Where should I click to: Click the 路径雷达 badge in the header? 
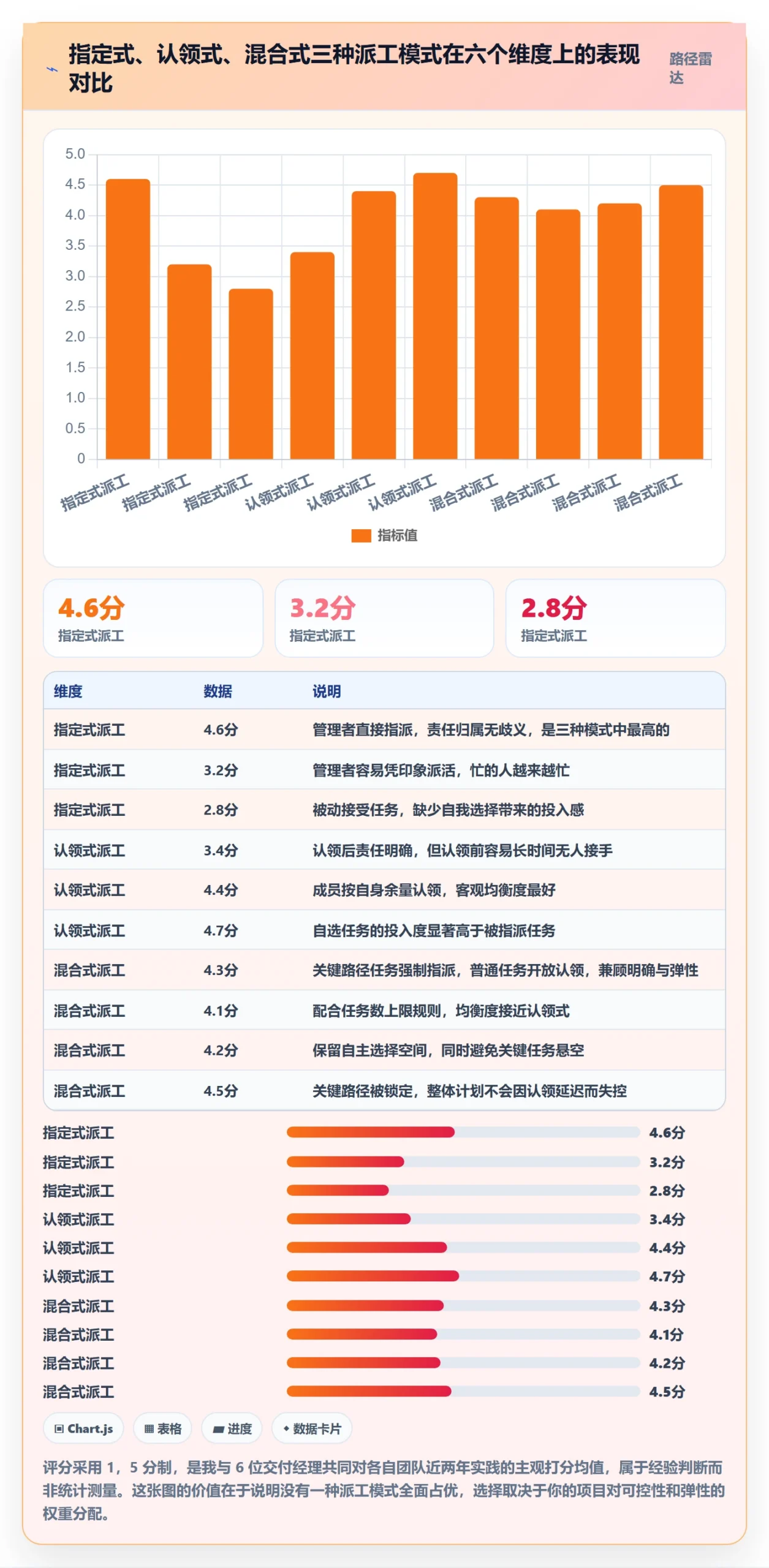tap(691, 68)
